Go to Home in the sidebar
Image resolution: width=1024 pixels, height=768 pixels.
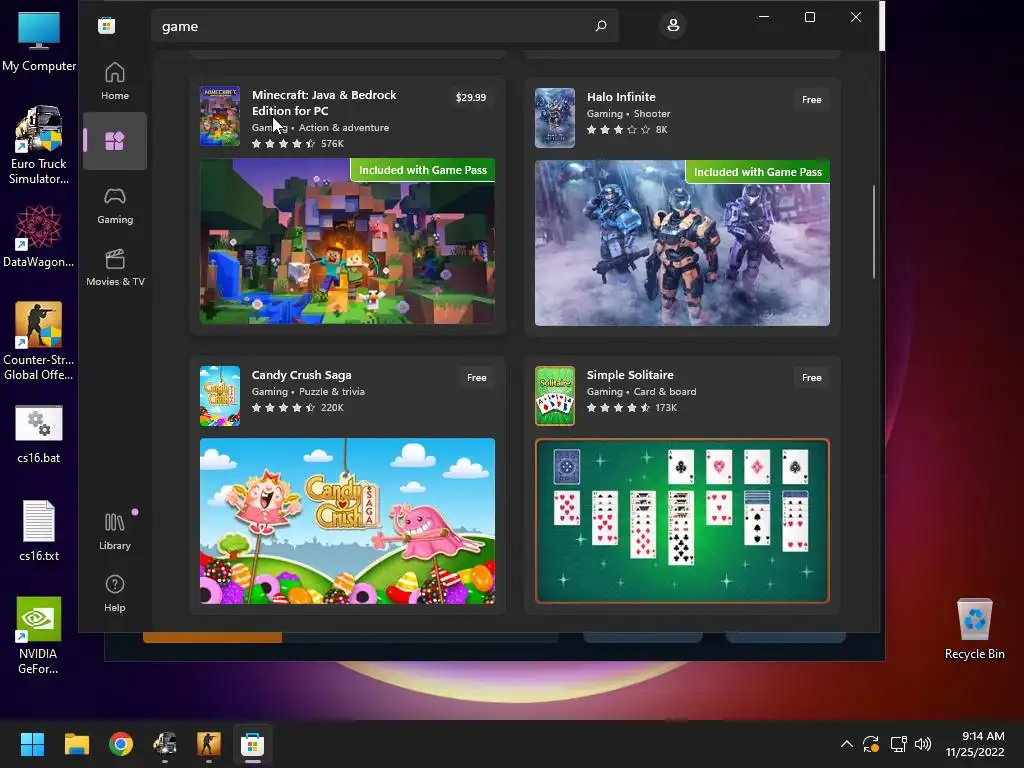click(115, 81)
